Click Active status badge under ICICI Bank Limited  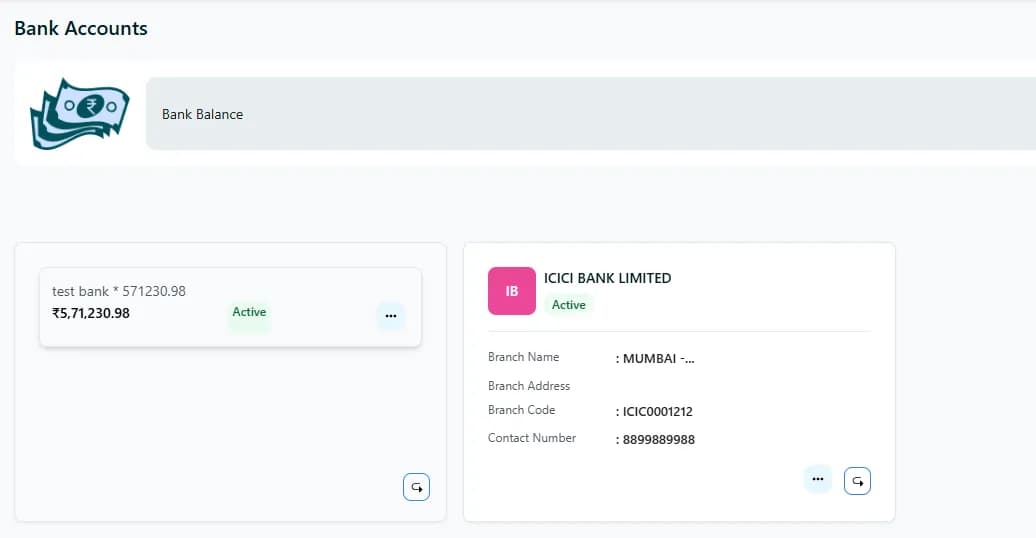568,305
